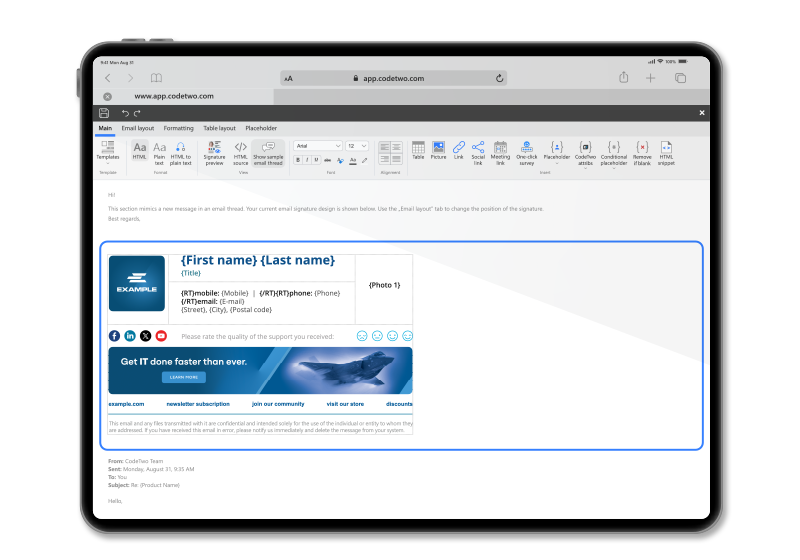The image size is (800, 560).
Task: Open the Arial font family dropdown
Action: pos(318,146)
